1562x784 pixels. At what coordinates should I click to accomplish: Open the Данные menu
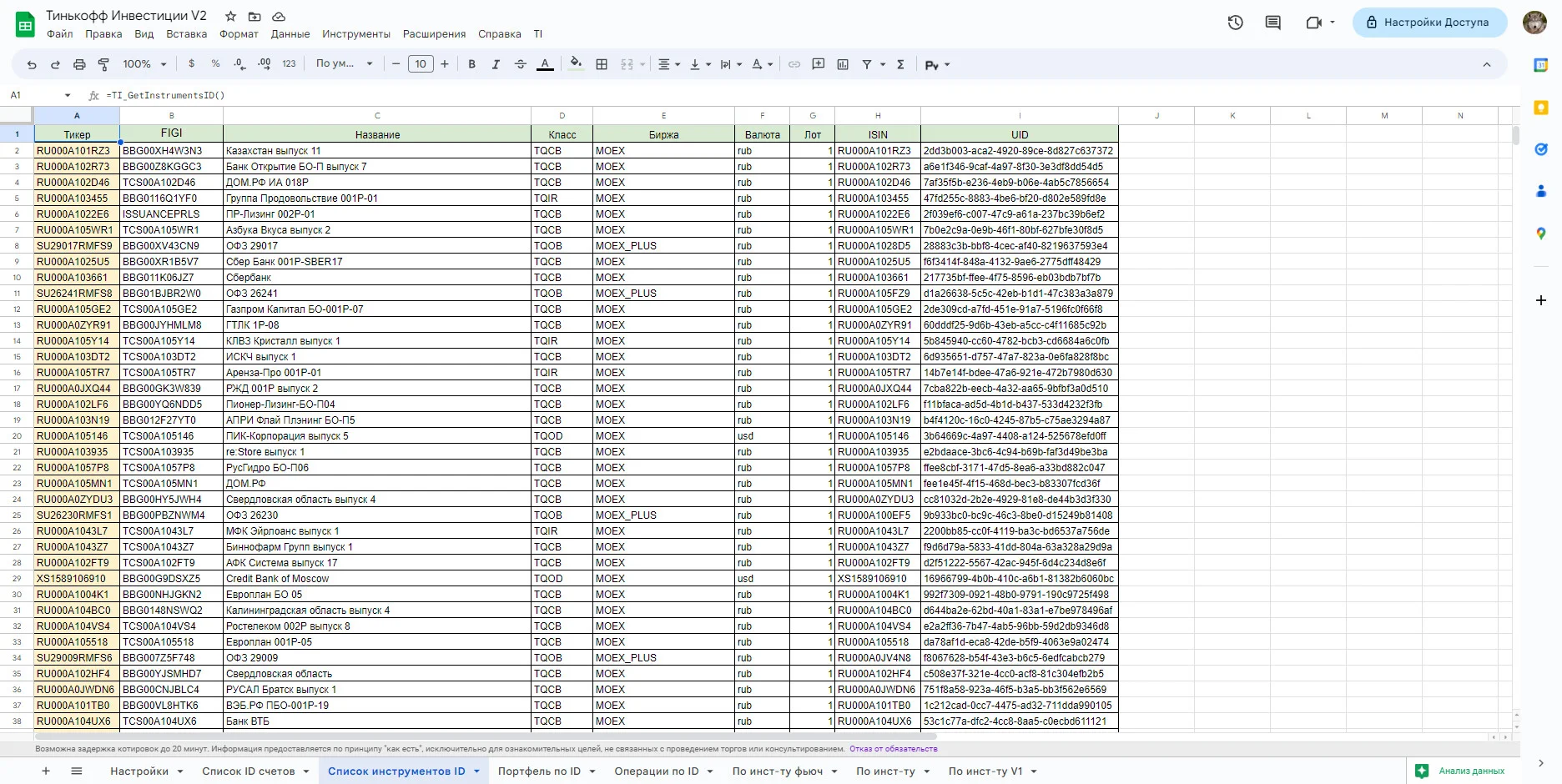290,34
